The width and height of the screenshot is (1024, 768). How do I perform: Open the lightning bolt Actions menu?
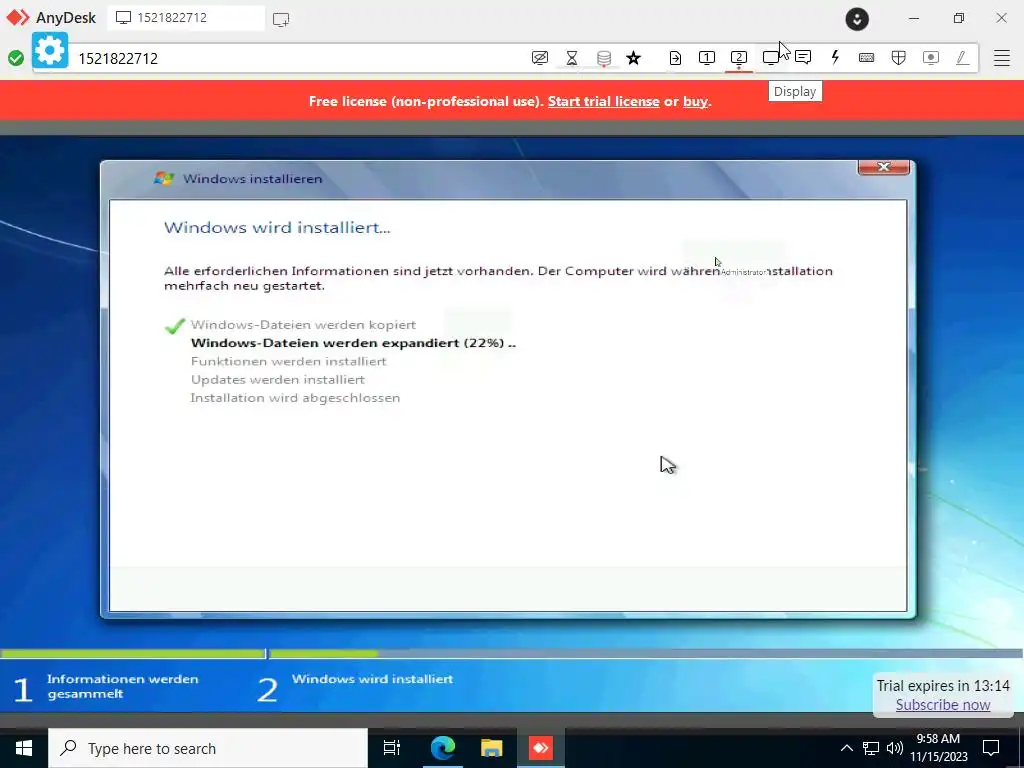835,58
